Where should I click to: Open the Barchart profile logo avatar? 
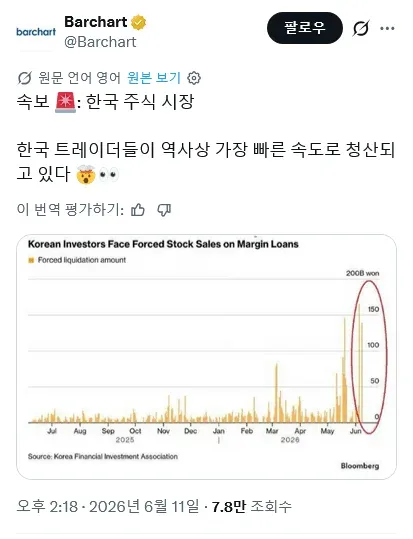(x=36, y=32)
